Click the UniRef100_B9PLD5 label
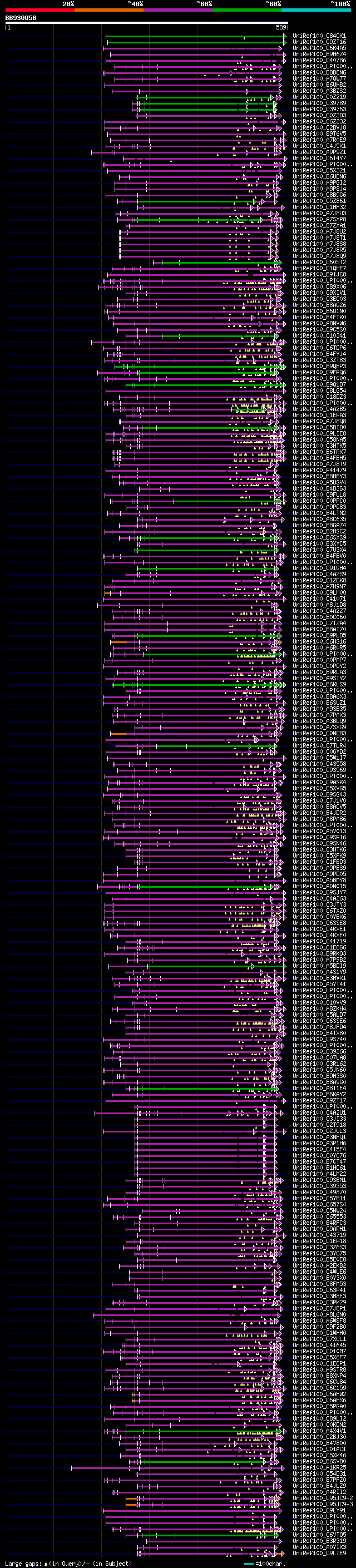 click(x=319, y=635)
